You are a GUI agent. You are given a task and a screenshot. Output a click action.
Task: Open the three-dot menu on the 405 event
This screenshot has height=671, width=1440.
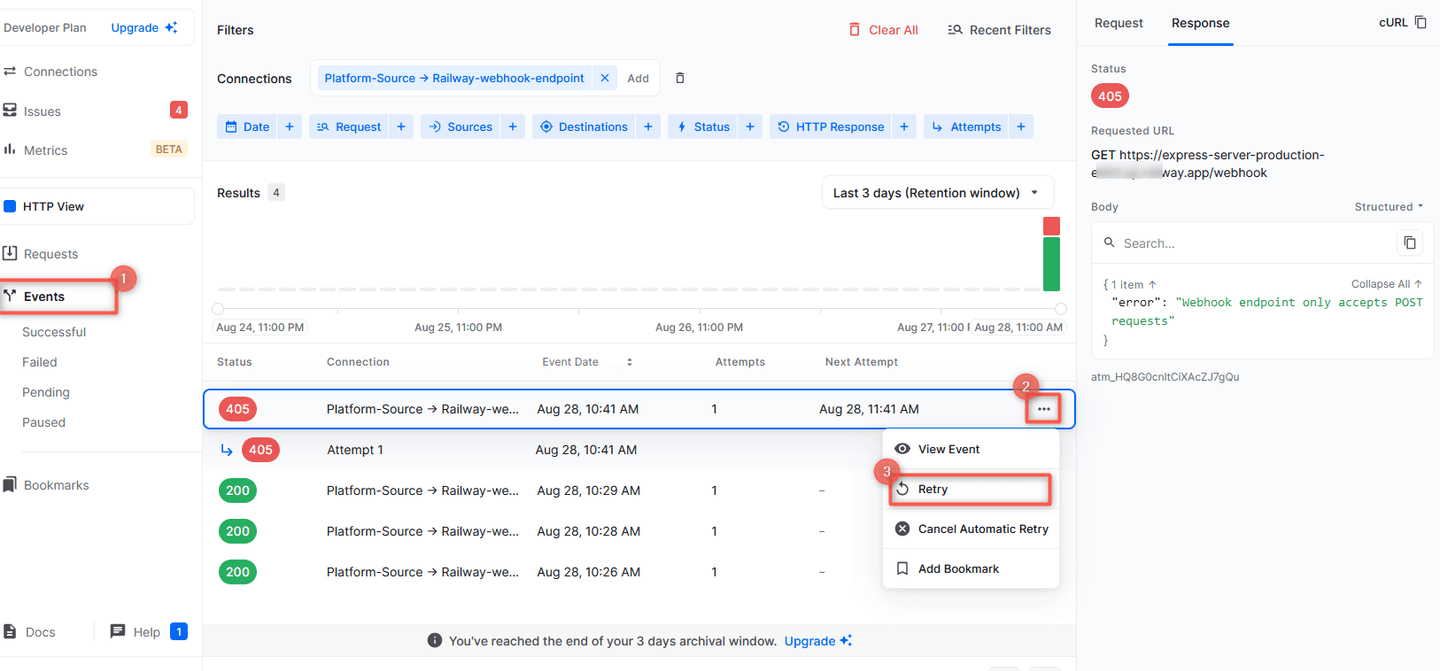(x=1043, y=408)
